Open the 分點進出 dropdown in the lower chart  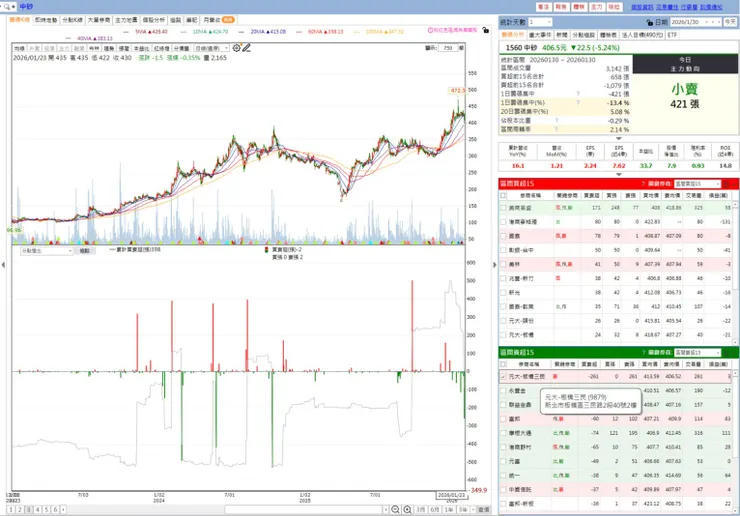[x=46, y=251]
